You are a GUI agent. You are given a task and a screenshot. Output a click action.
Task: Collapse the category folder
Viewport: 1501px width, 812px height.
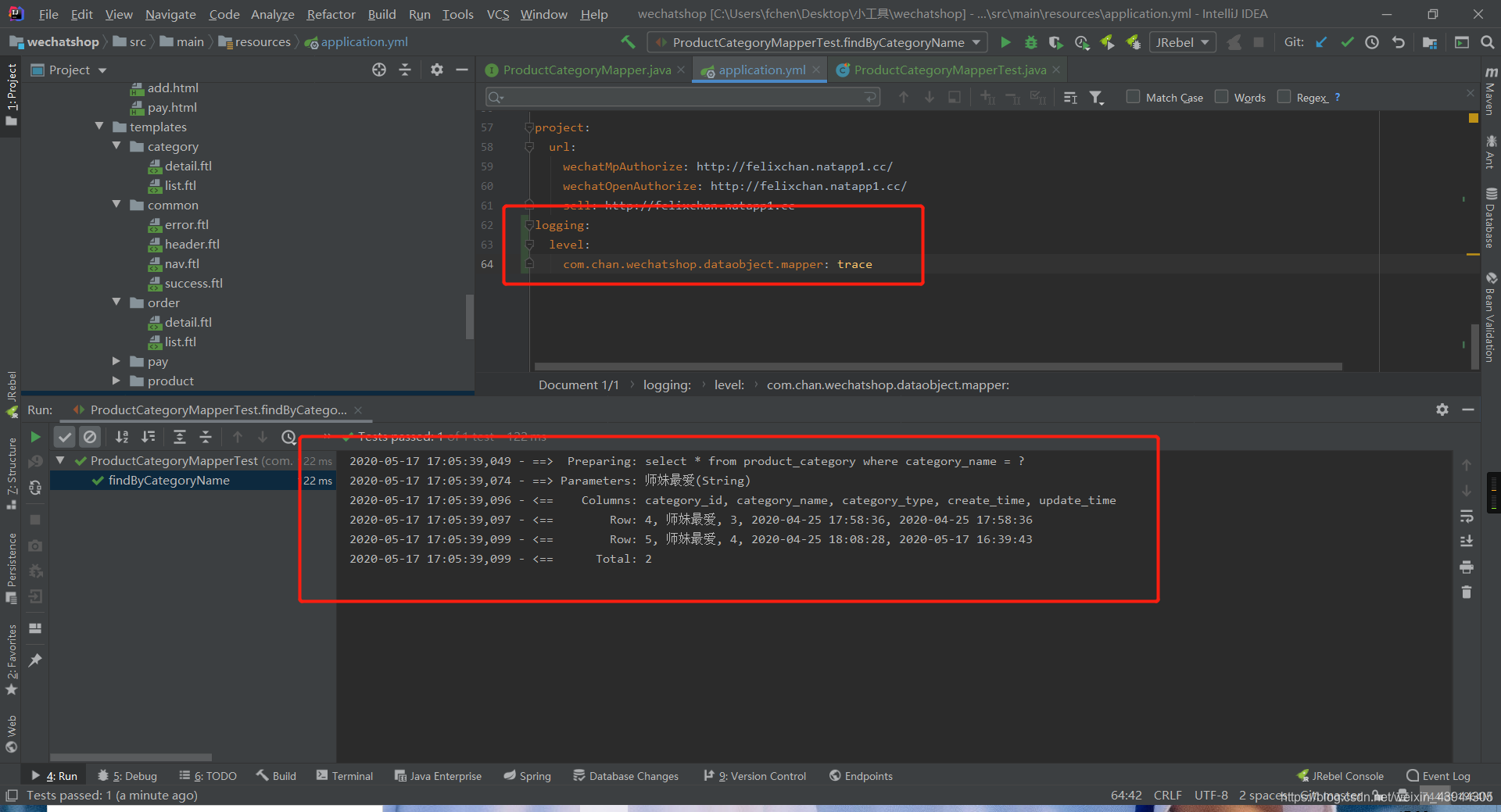coord(116,145)
